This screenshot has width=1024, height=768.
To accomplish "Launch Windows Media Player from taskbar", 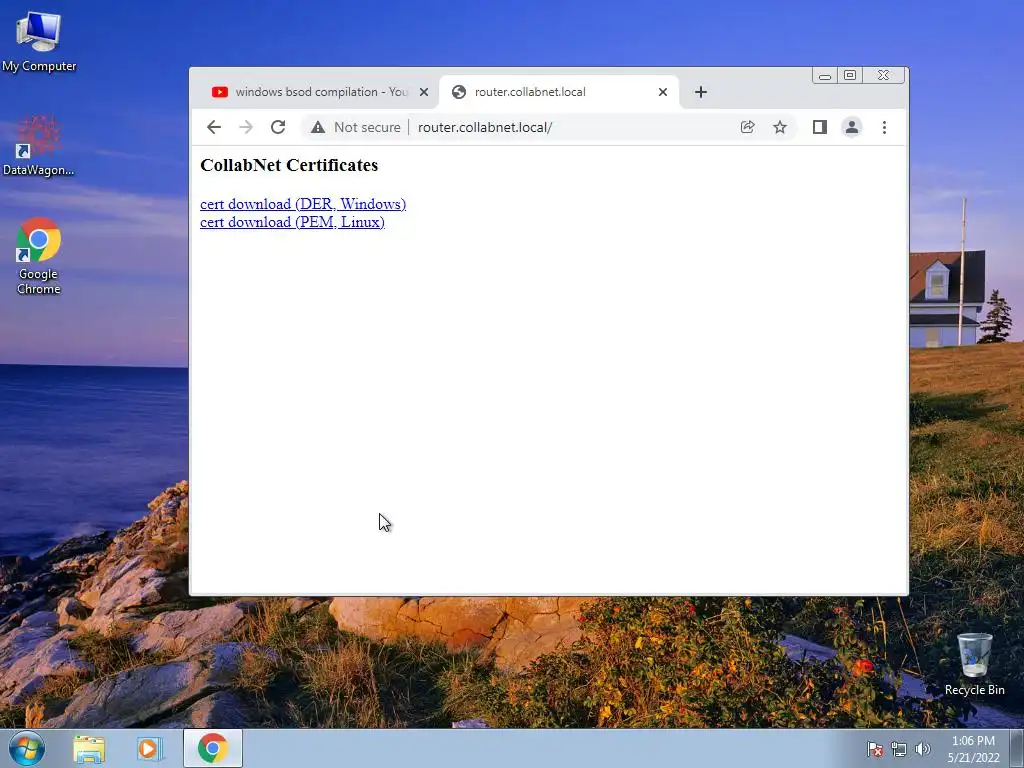I will pyautogui.click(x=148, y=748).
